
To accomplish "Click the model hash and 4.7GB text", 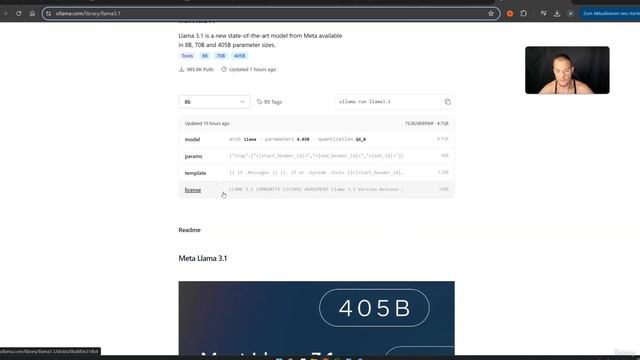I will [x=427, y=123].
